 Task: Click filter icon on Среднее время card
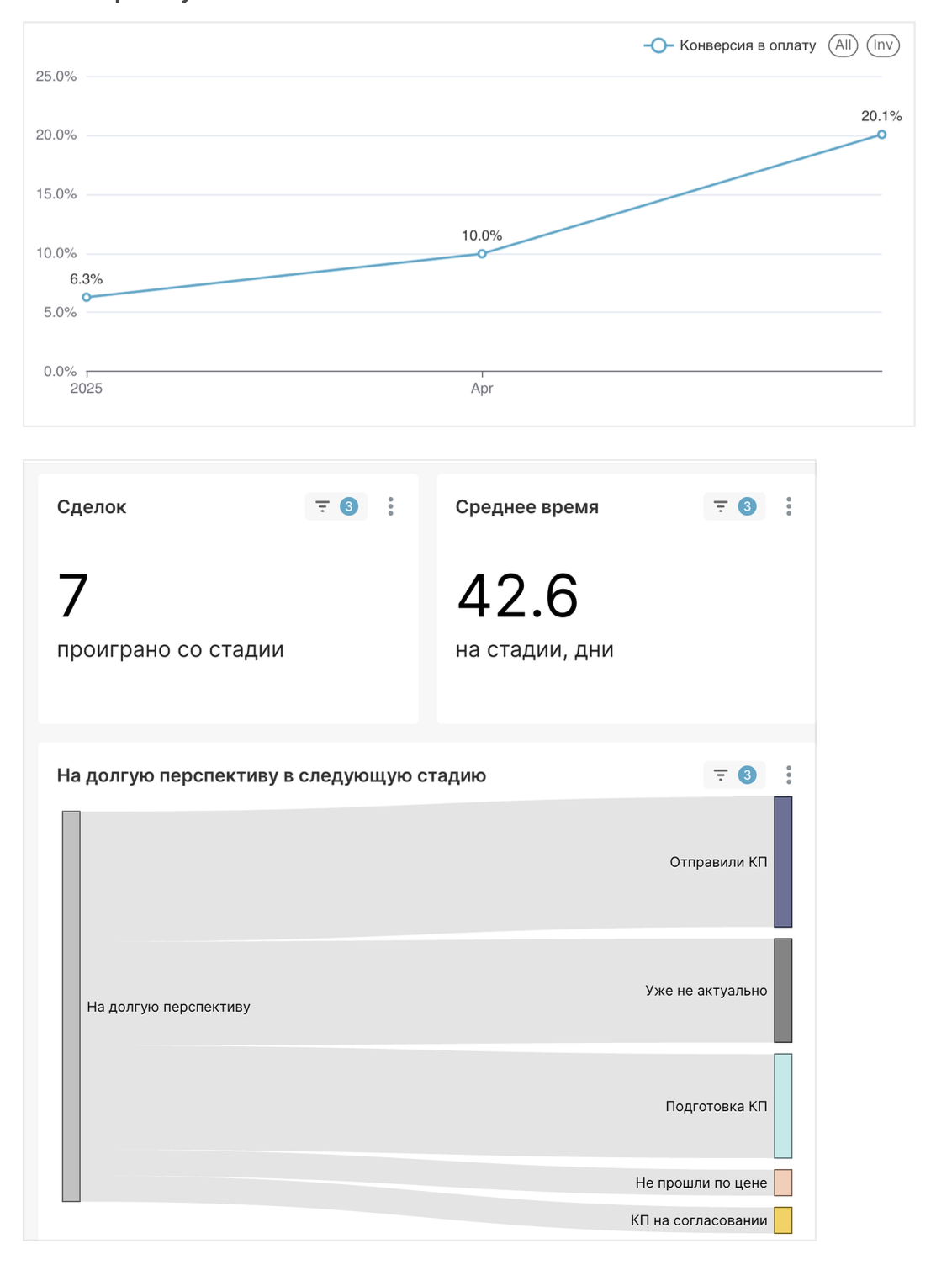pos(721,506)
